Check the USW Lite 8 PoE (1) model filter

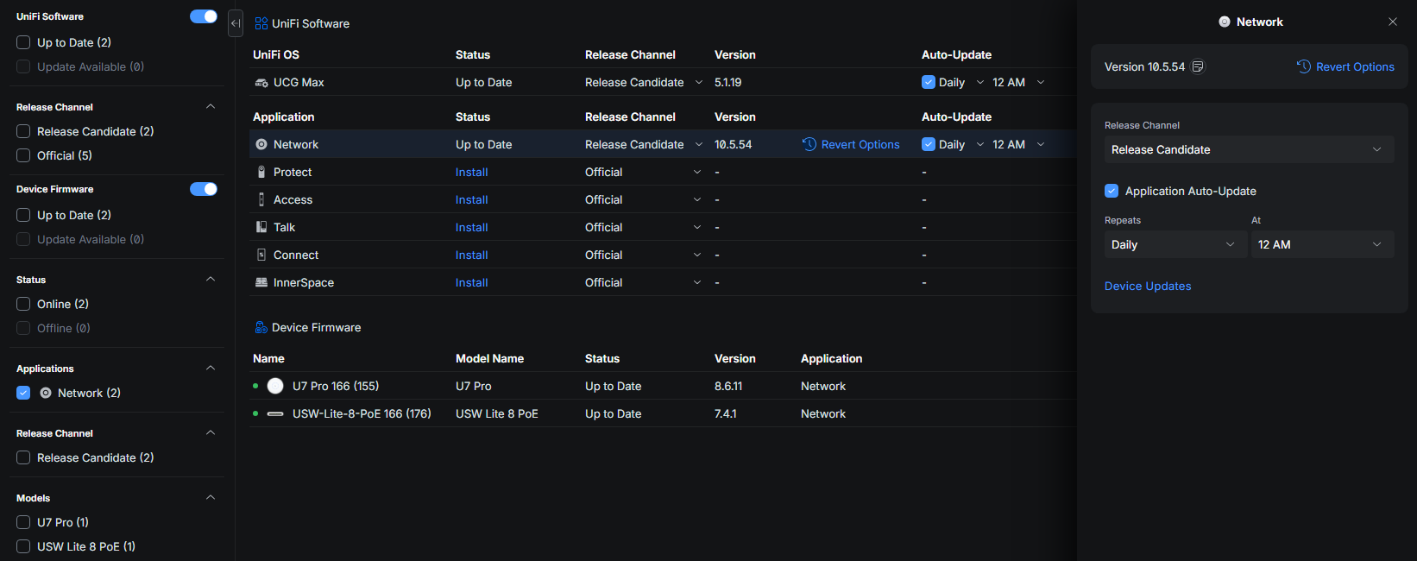click(23, 547)
